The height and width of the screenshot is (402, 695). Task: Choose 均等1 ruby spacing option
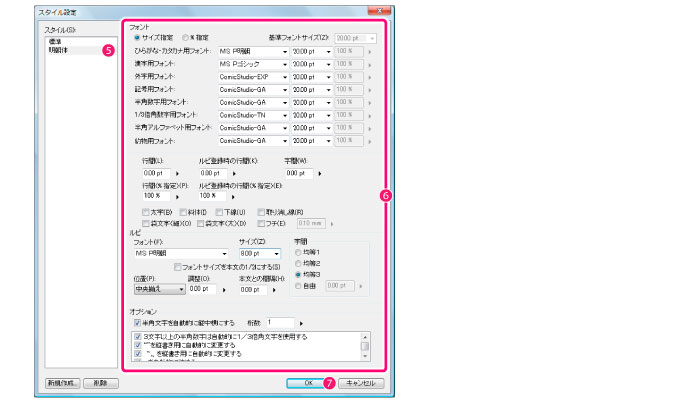[297, 250]
